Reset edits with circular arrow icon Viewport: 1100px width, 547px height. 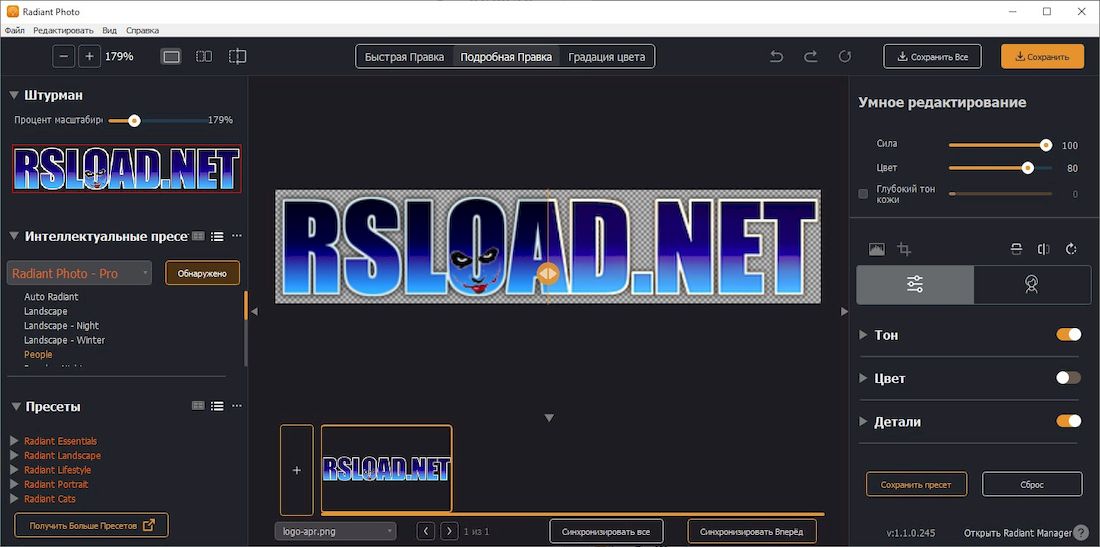point(845,57)
